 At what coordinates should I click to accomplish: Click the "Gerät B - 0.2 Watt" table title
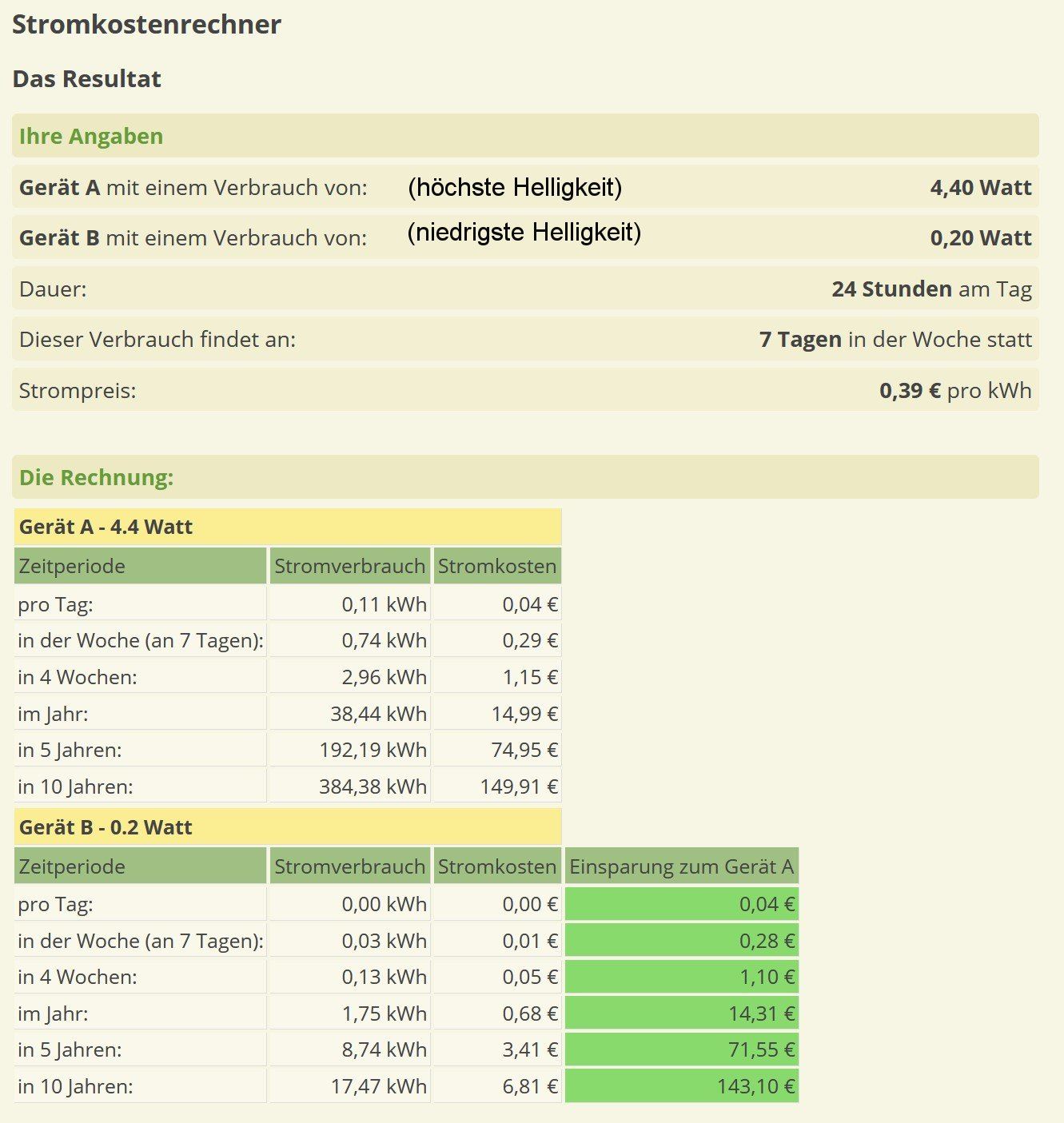(x=106, y=827)
